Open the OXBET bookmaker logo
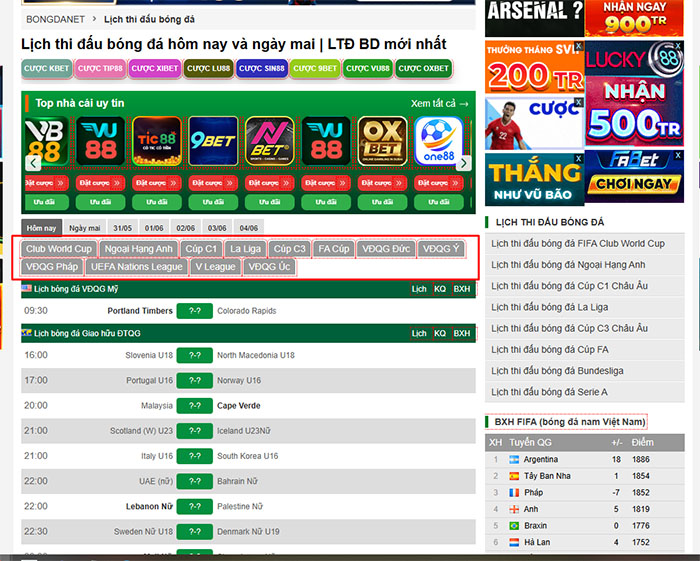700x561 pixels. (383, 141)
